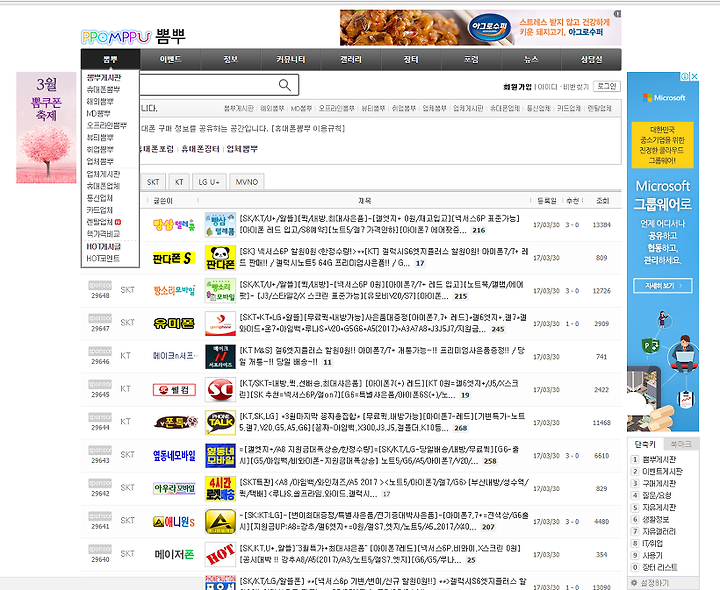The width and height of the screenshot is (720, 590).
Task: Switch to the SKT filter tab
Action: tap(153, 182)
